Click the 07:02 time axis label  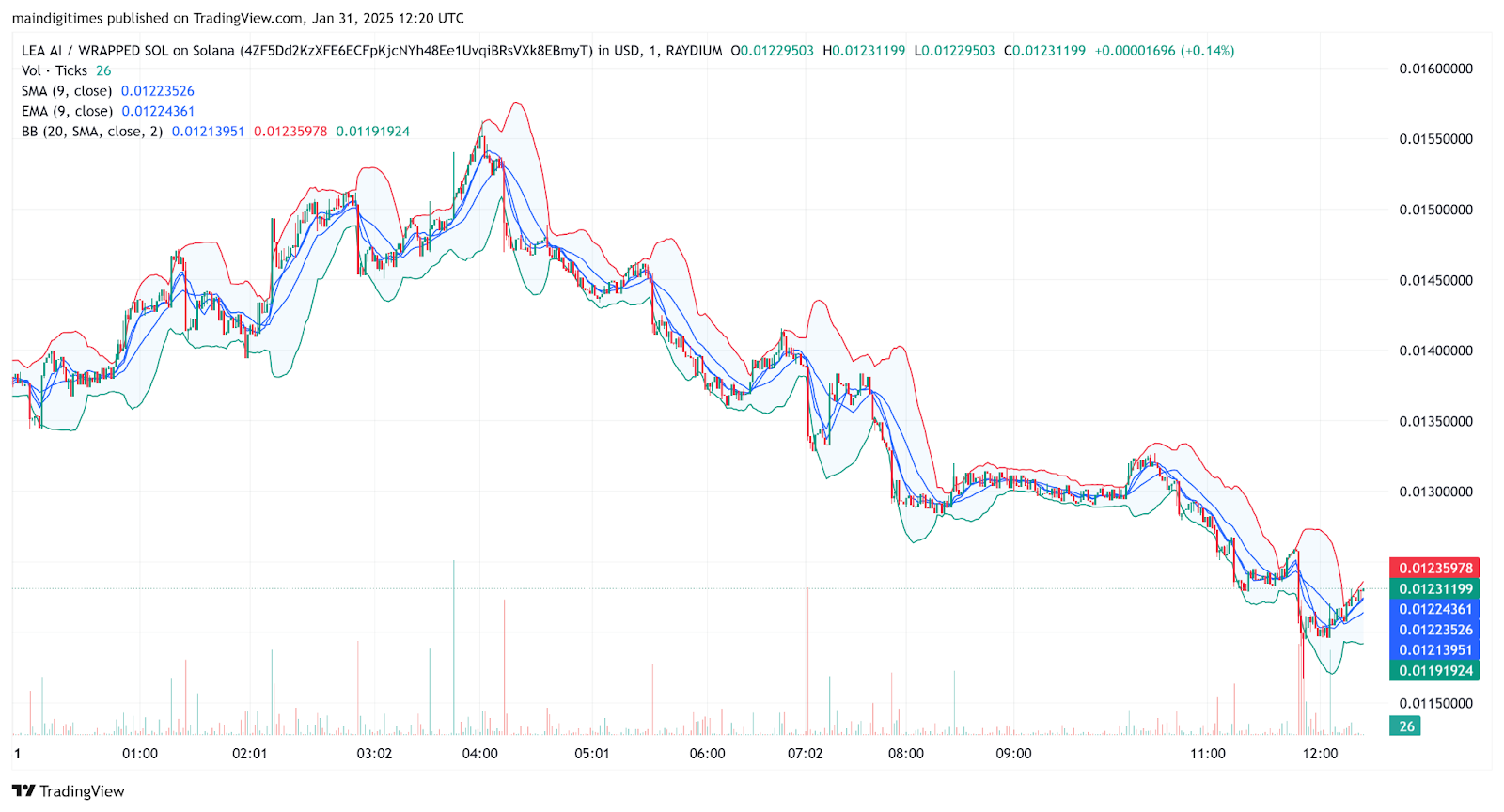(806, 754)
